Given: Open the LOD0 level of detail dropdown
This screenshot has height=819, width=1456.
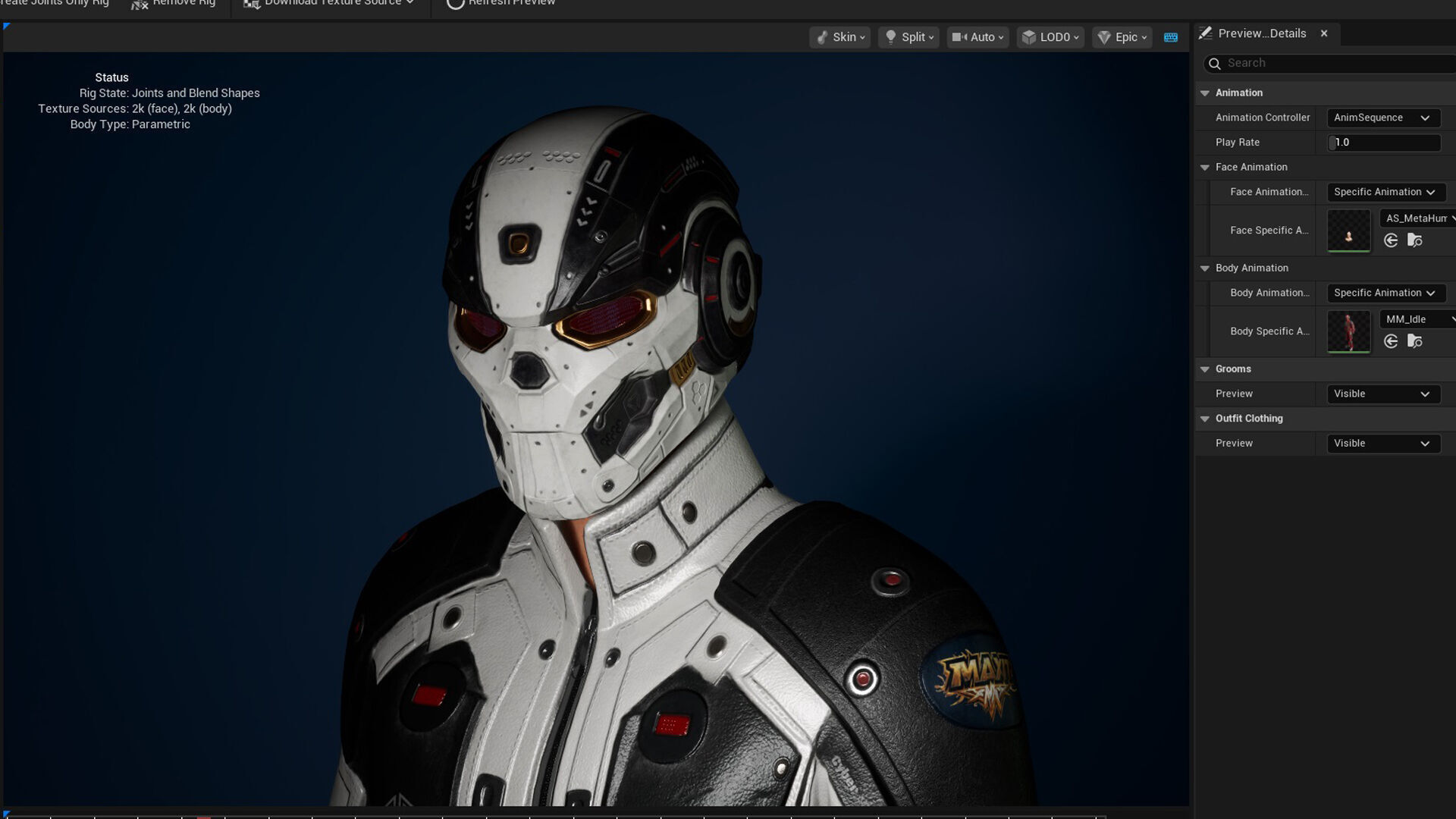Looking at the screenshot, I should [x=1050, y=37].
